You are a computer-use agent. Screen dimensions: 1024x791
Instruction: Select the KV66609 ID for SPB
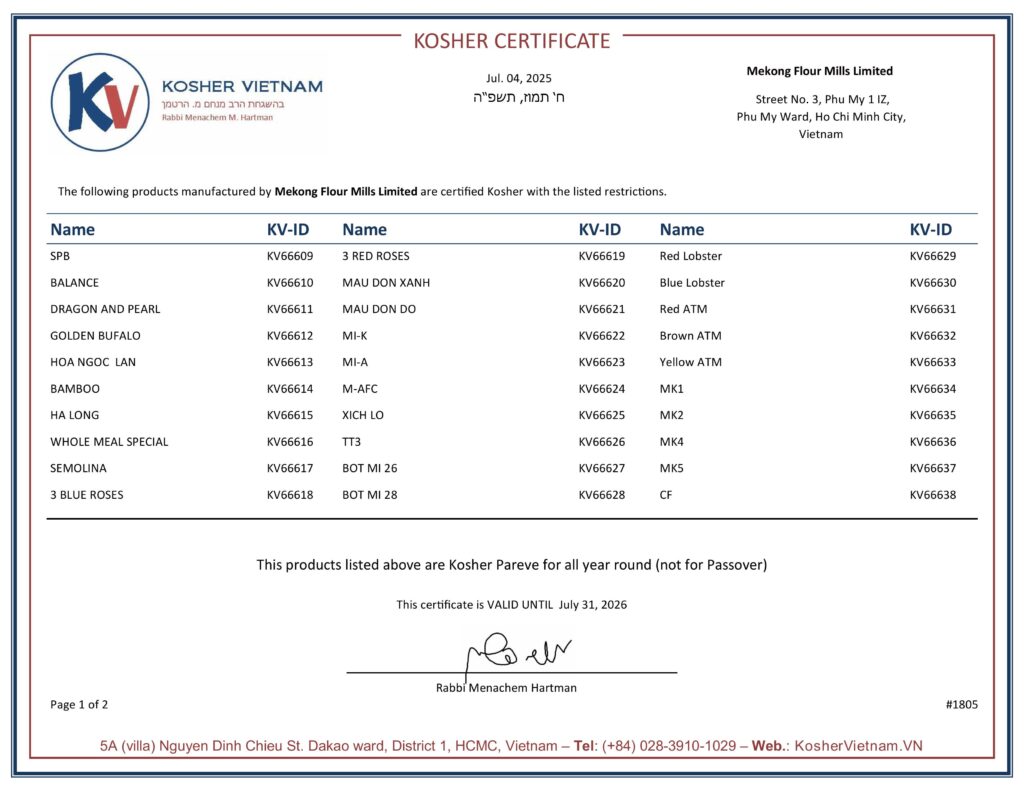pyautogui.click(x=290, y=256)
